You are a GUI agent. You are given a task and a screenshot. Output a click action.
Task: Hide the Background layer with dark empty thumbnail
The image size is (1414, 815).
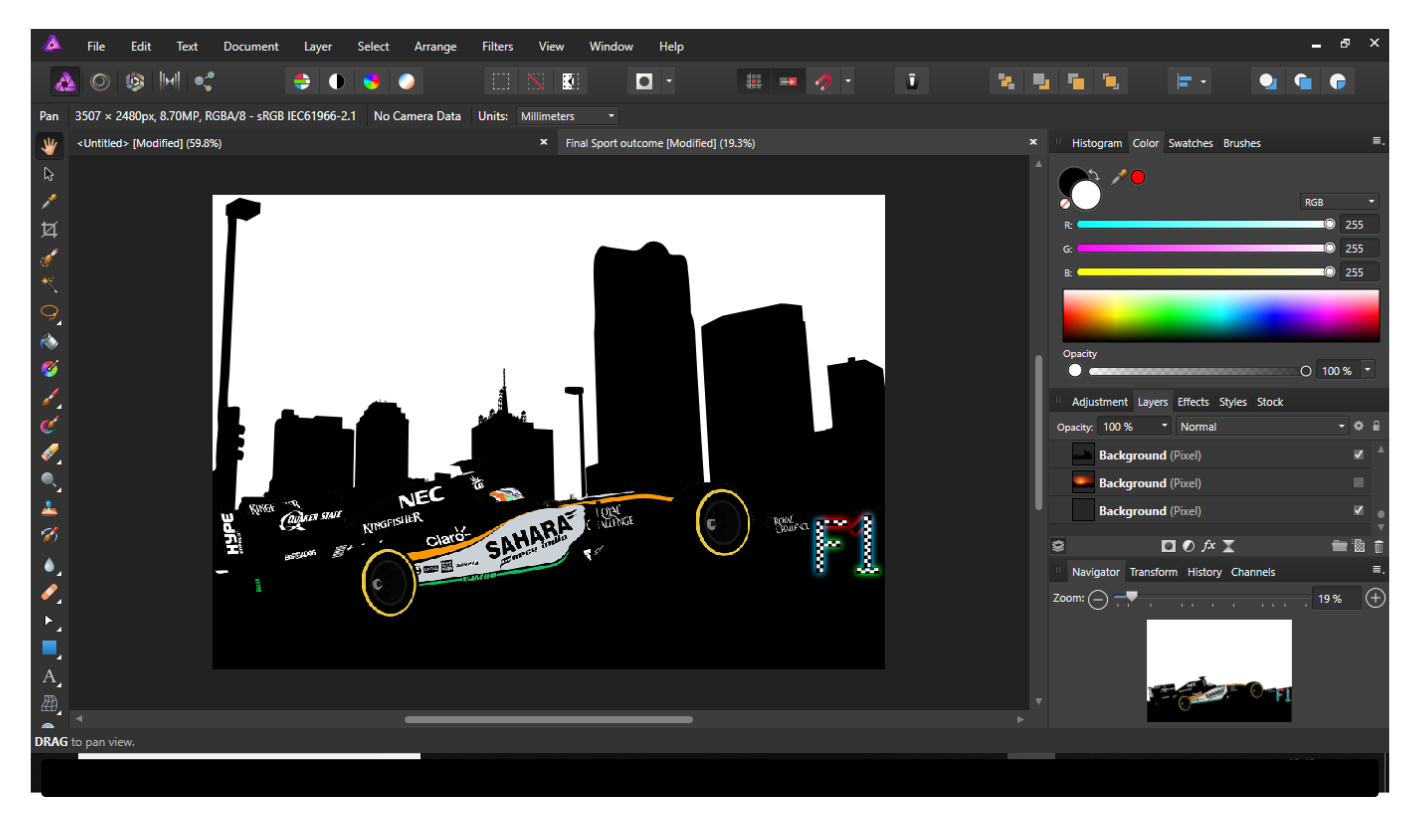[x=1358, y=510]
